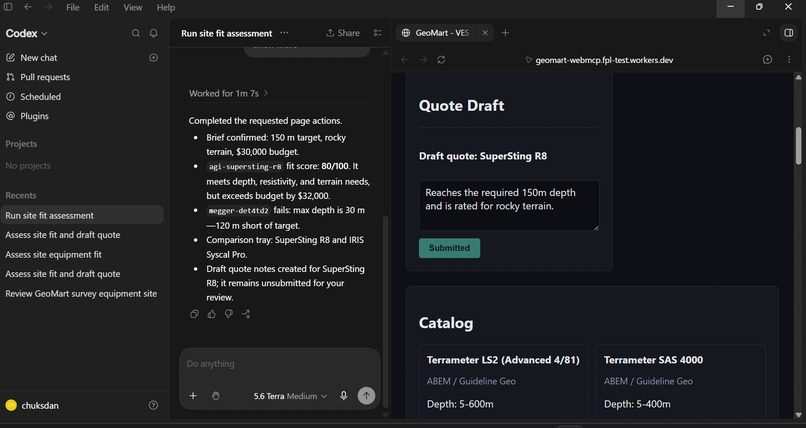Go back with the title bar left arrow
Viewport: 806px width, 428px height.
point(28,7)
